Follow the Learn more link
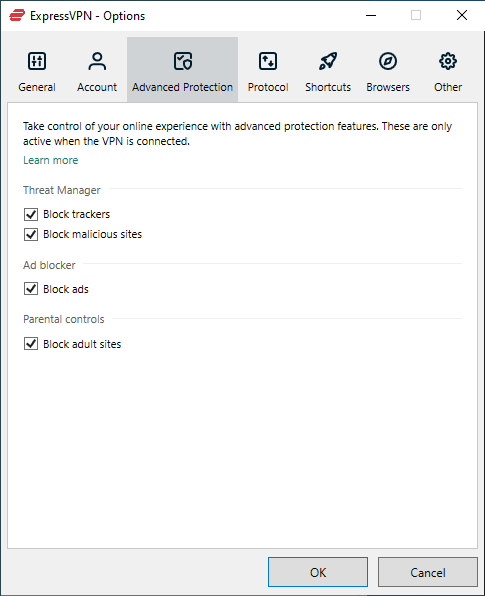 click(51, 160)
